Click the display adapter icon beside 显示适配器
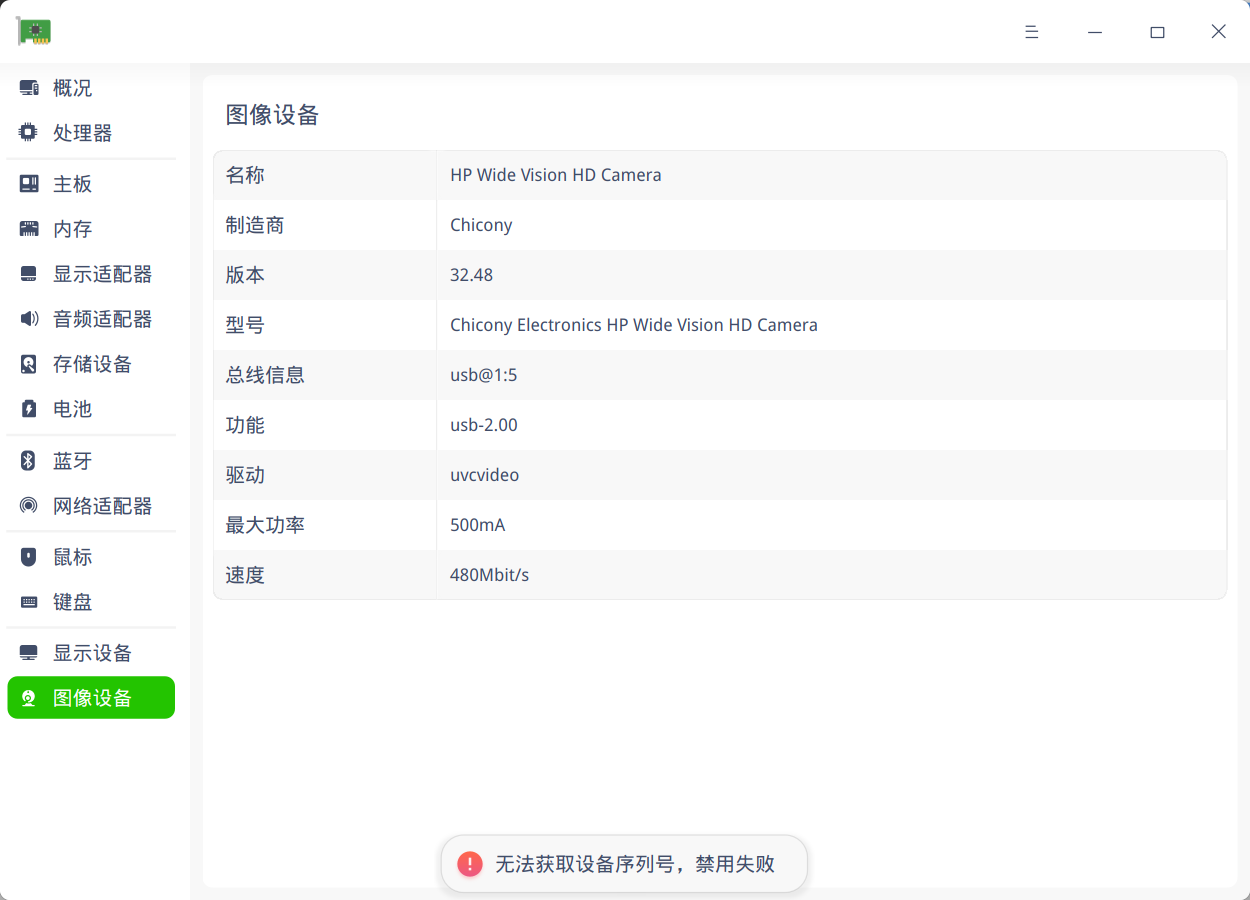 click(29, 274)
